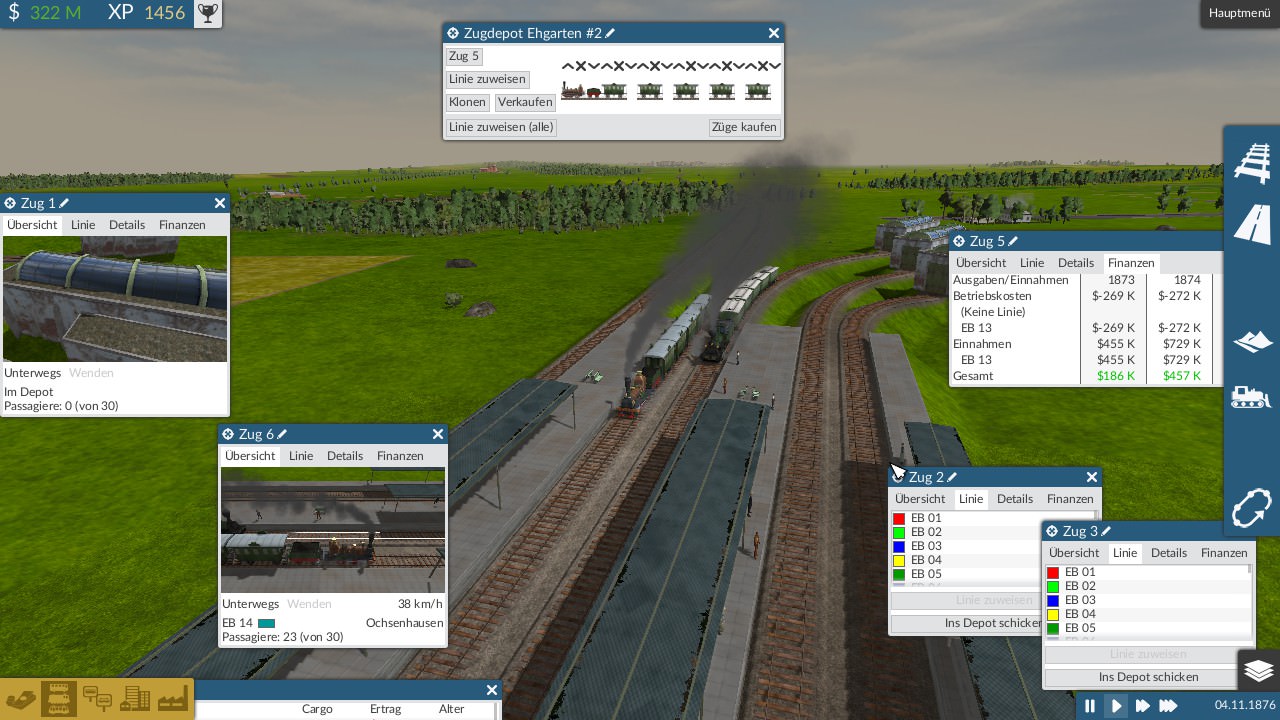This screenshot has height=720, width=1280.
Task: Open the towns list icon
Action: tap(134, 698)
